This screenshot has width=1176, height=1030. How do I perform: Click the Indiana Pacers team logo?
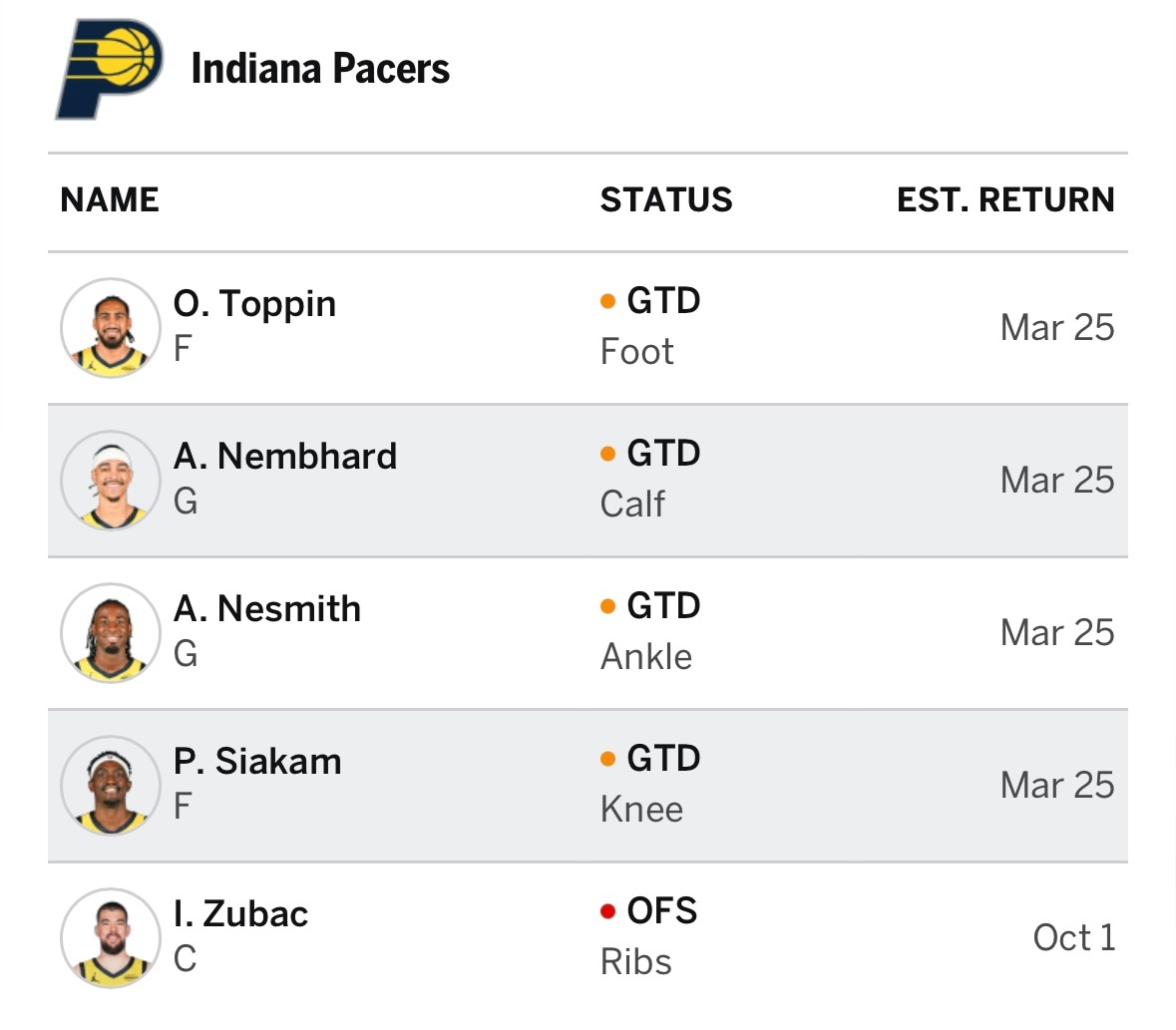[x=109, y=70]
